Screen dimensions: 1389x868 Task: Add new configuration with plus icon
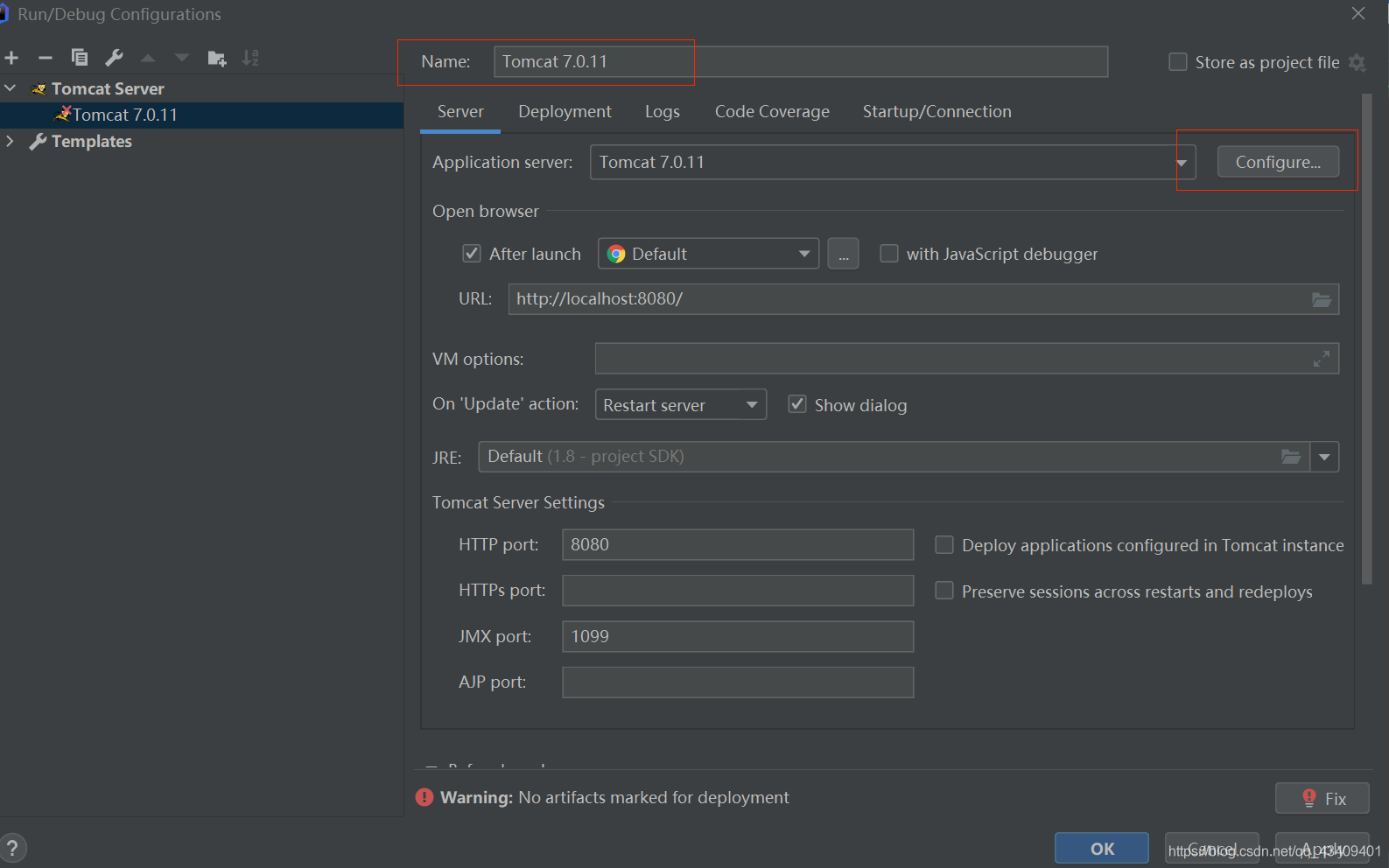pos(11,58)
